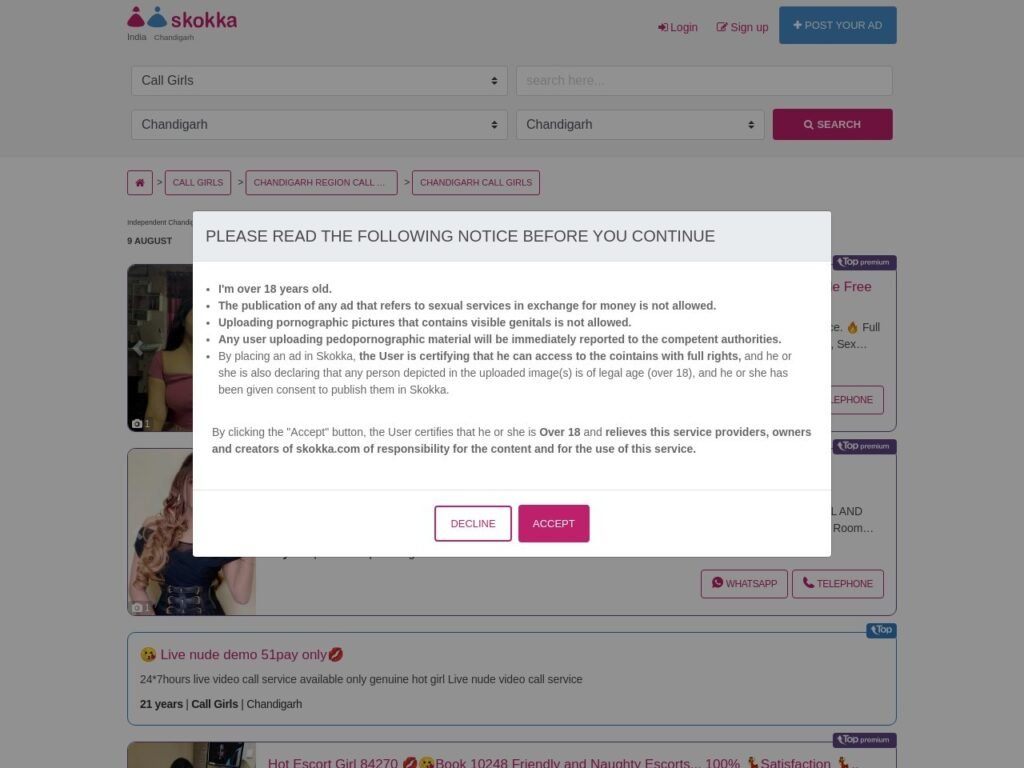Viewport: 1024px width, 768px height.
Task: Decline the age notice
Action: coord(473,523)
